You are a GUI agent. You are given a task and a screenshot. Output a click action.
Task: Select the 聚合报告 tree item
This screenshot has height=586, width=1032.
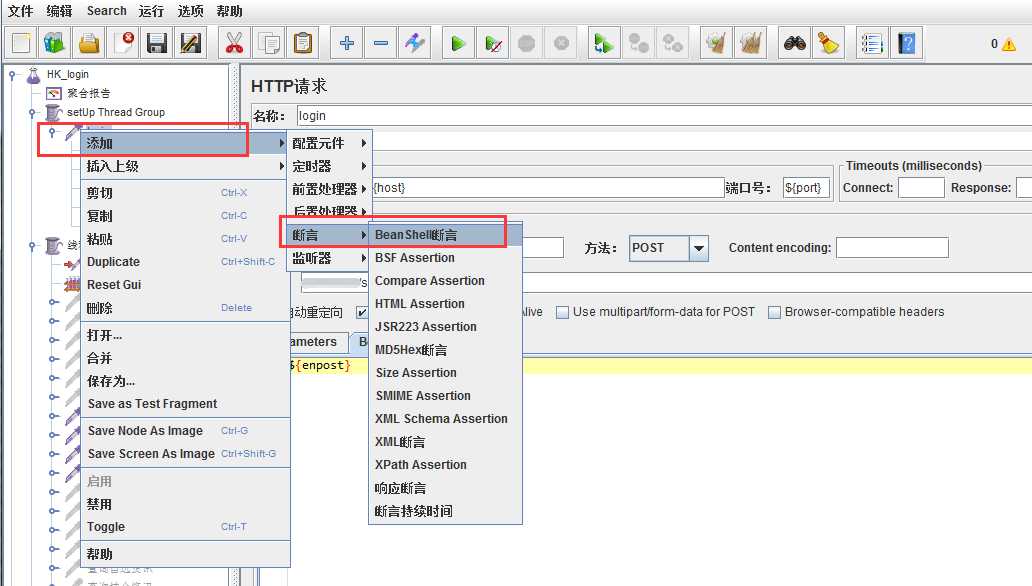[88, 93]
